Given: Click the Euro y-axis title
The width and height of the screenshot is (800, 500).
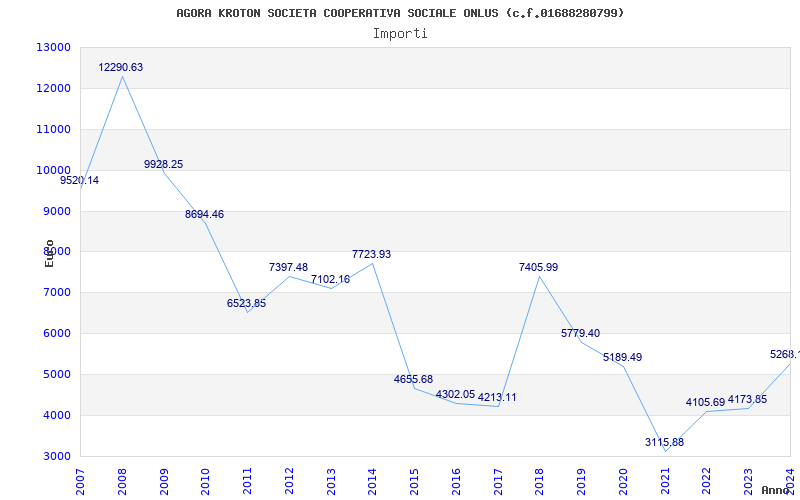Looking at the screenshot, I should point(49,253).
